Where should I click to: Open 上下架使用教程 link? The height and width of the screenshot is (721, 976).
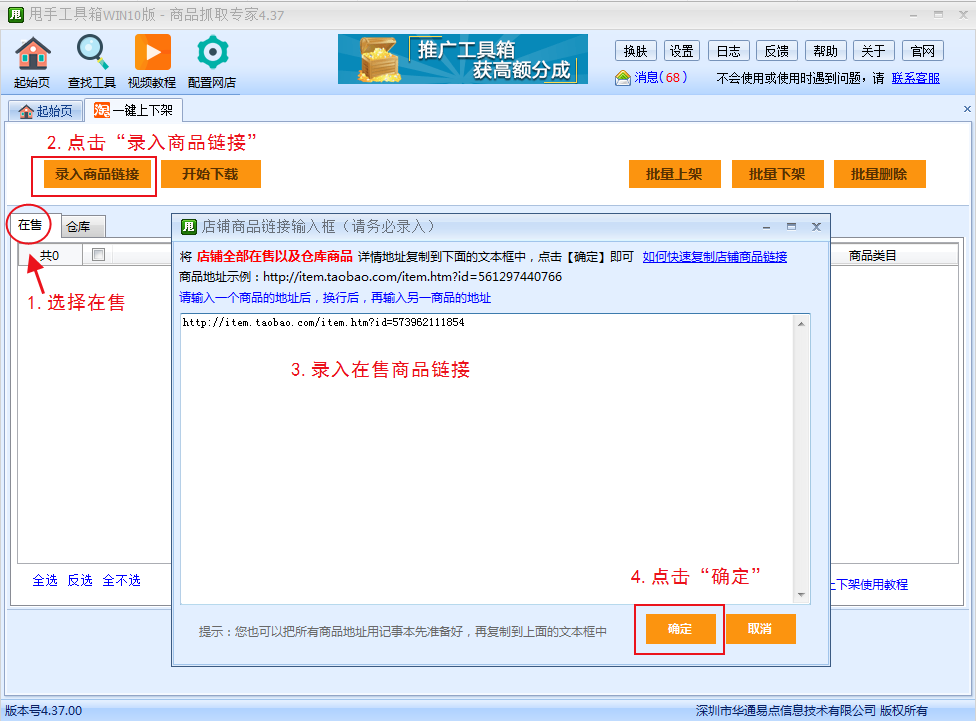click(x=870, y=584)
